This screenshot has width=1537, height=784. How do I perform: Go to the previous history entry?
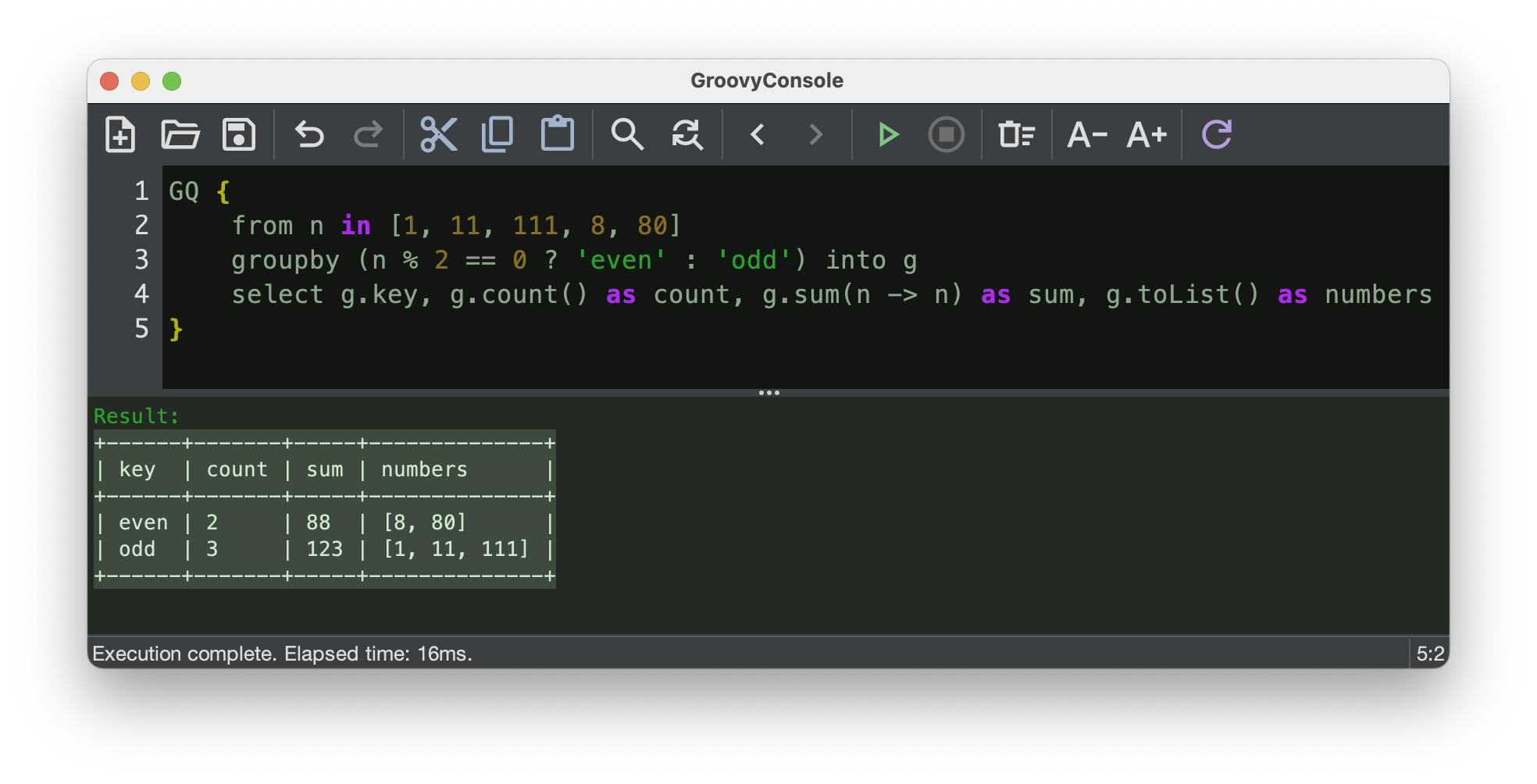[x=758, y=134]
